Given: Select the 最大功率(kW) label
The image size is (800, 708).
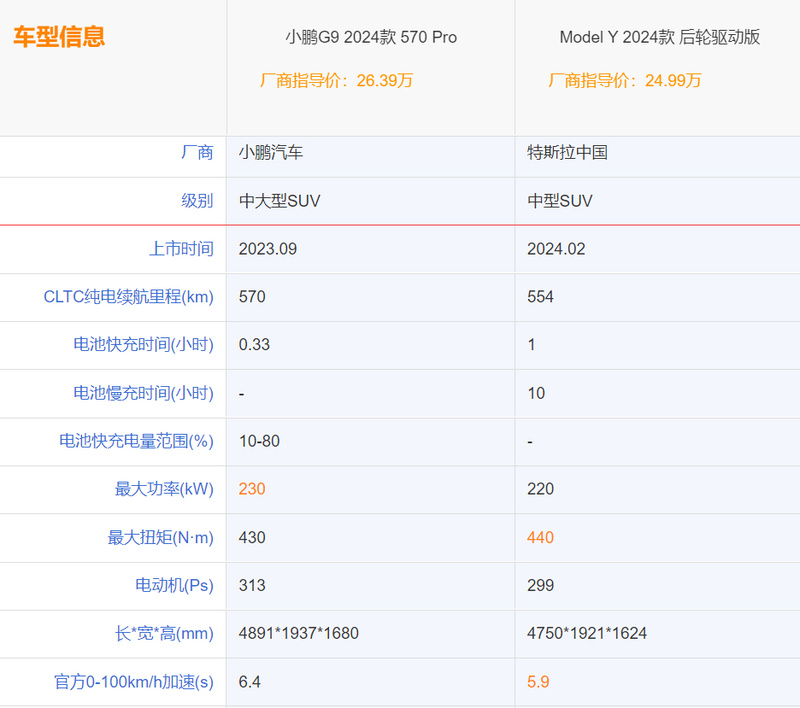Looking at the screenshot, I should (x=164, y=489).
